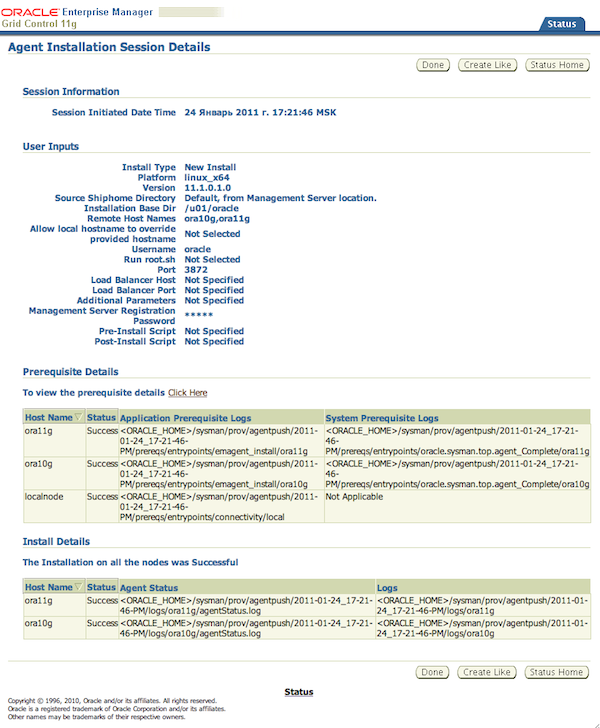Screen dimensions: 600x728
Task: Click Agent Status column header in Install Details
Action: click(150, 587)
